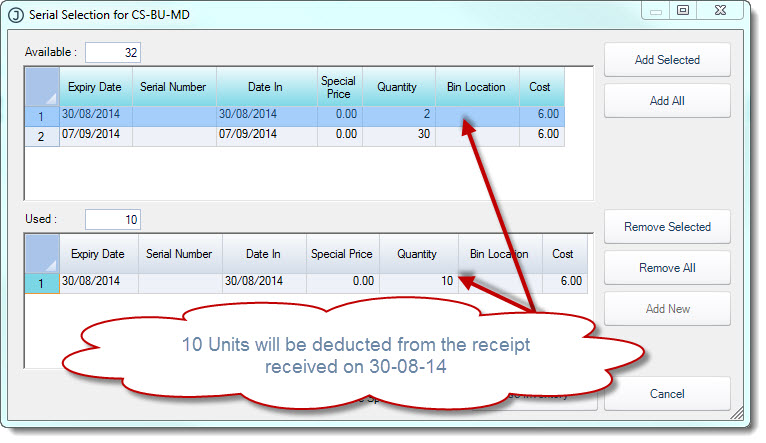
Task: Click Date In 07/09/2014 cell in available grid
Action: [266, 136]
